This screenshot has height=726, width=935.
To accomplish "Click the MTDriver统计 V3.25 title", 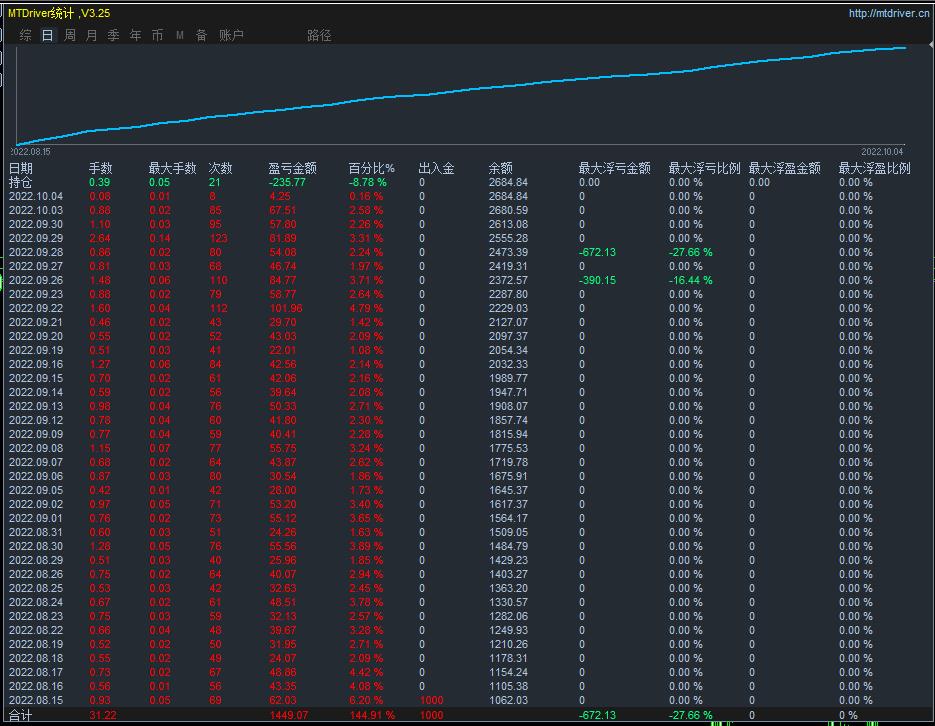I will click(59, 13).
